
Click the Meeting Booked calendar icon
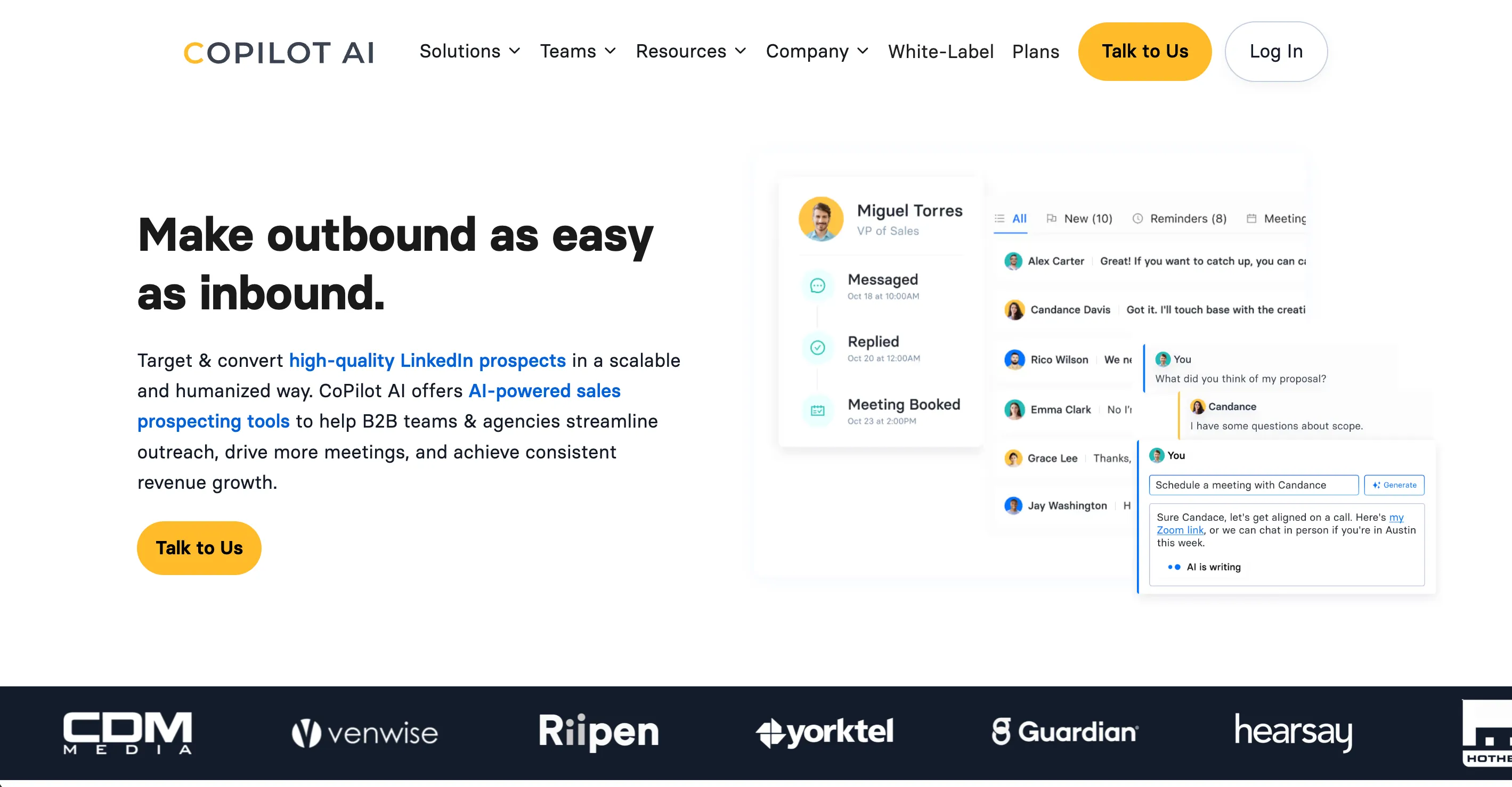coord(817,411)
